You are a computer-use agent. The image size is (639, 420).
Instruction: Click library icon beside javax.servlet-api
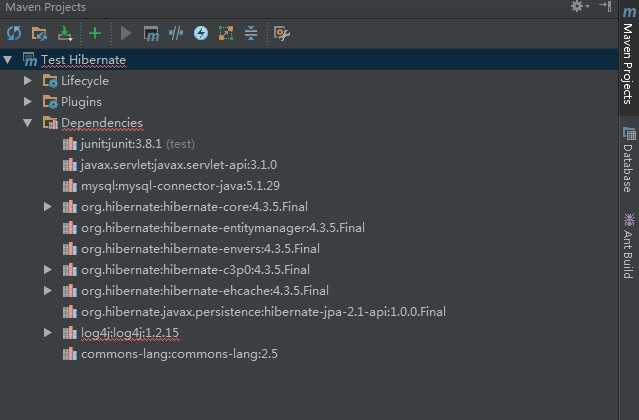point(70,165)
